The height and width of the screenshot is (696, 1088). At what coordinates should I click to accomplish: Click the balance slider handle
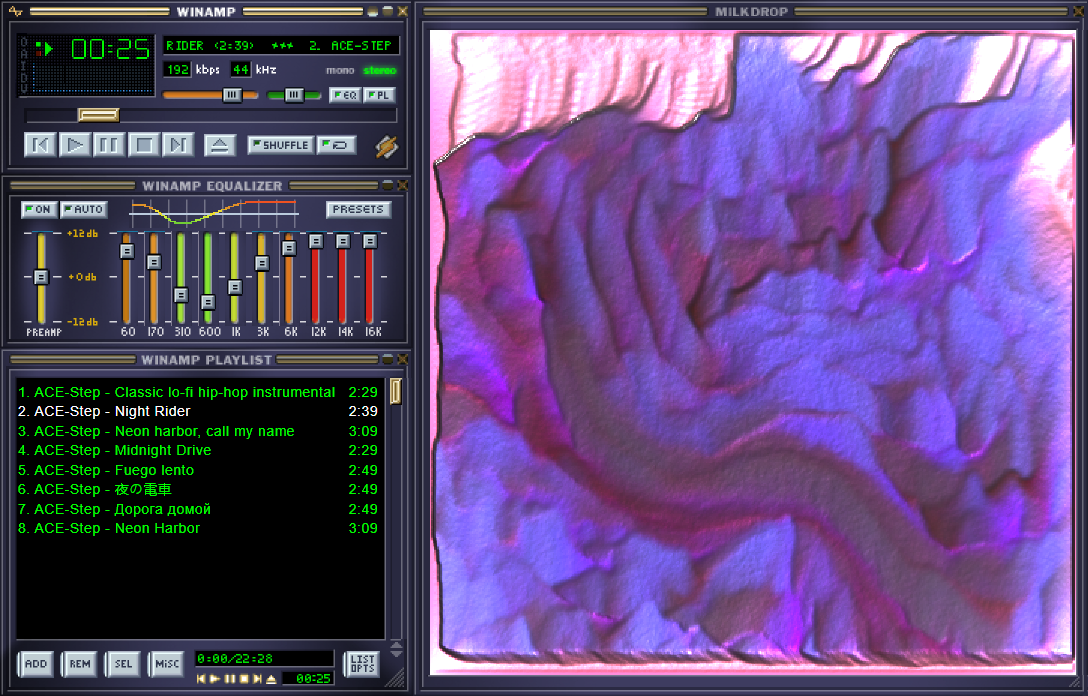coord(294,95)
